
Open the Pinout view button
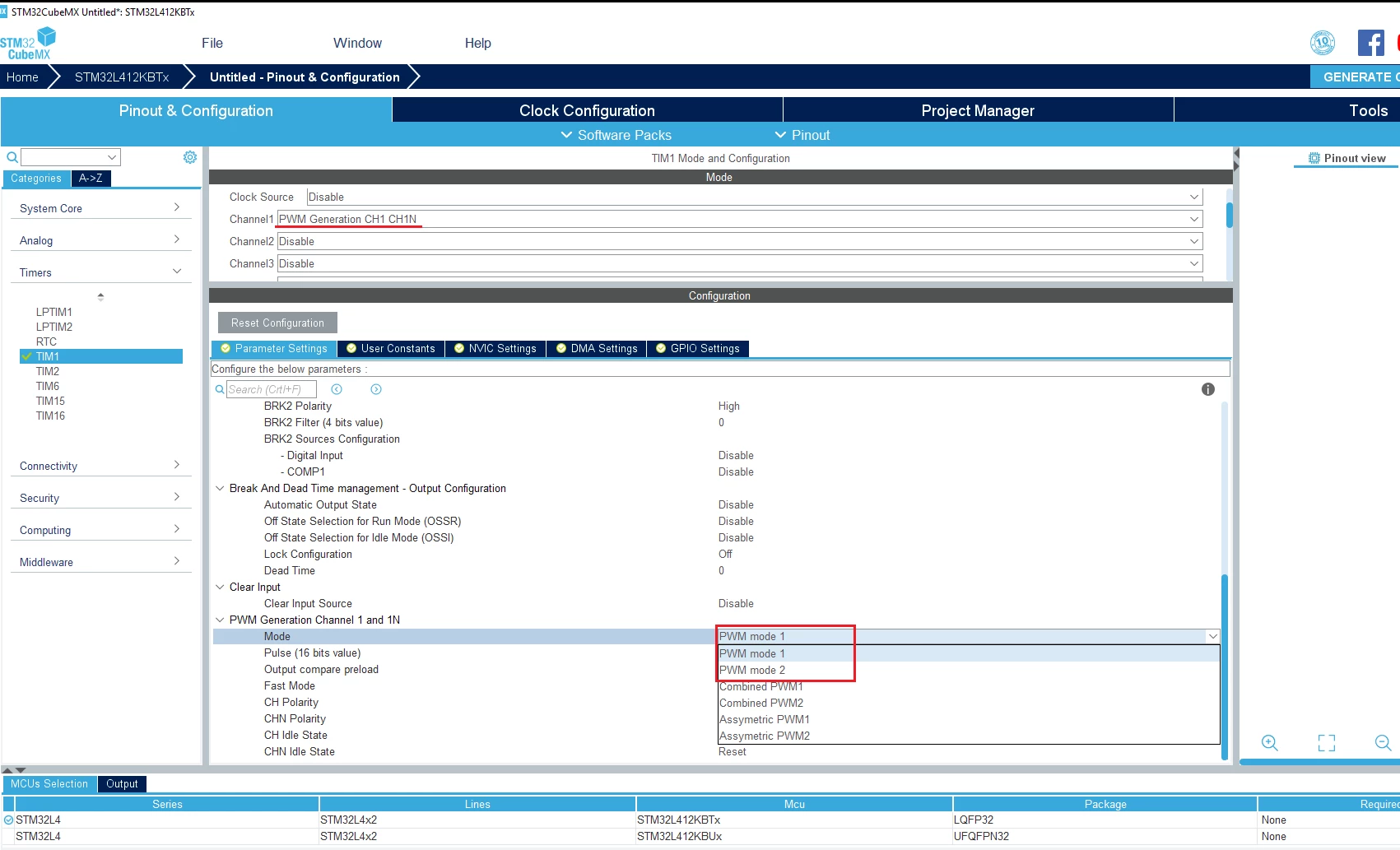click(x=1347, y=158)
